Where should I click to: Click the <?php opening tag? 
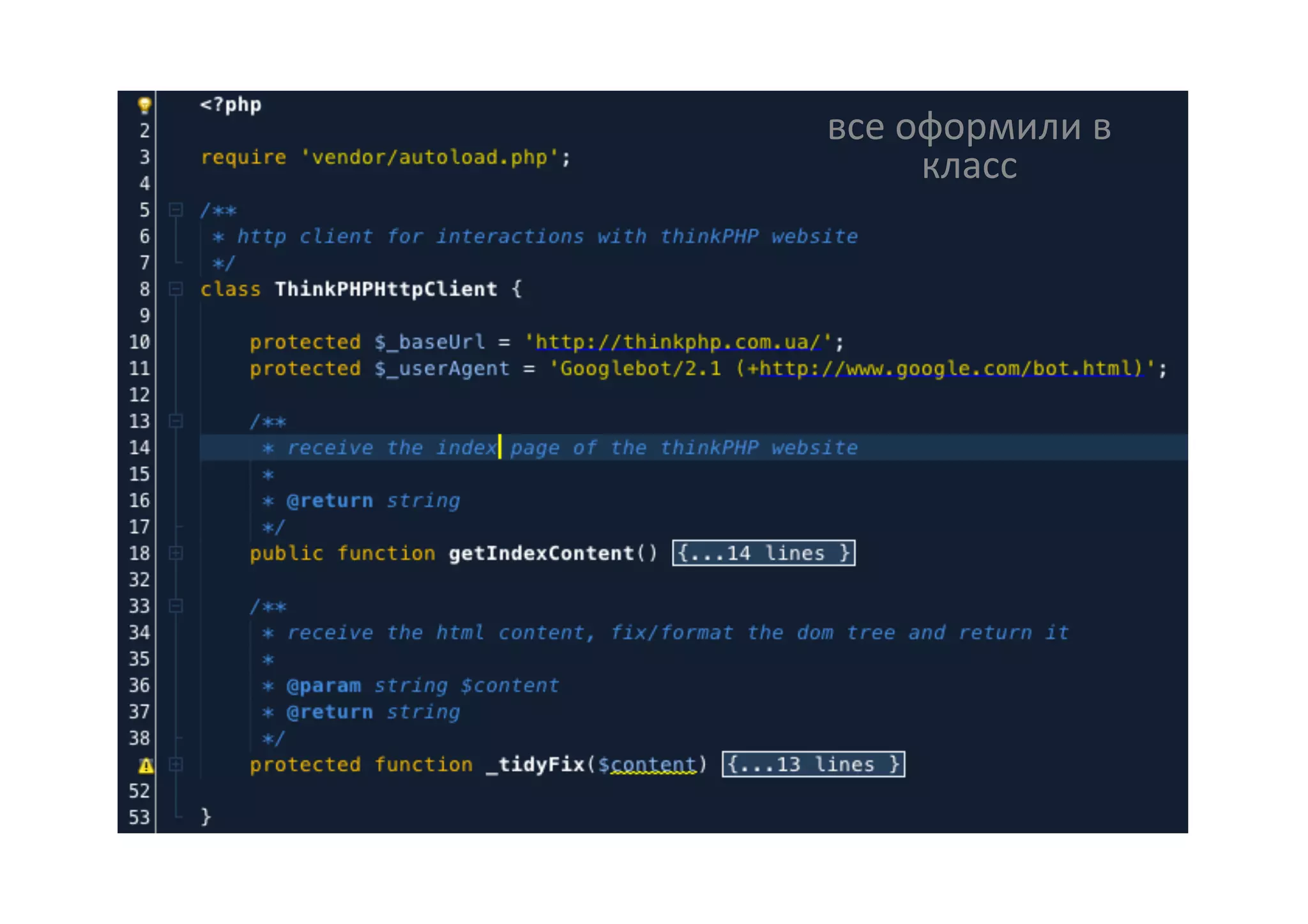231,105
